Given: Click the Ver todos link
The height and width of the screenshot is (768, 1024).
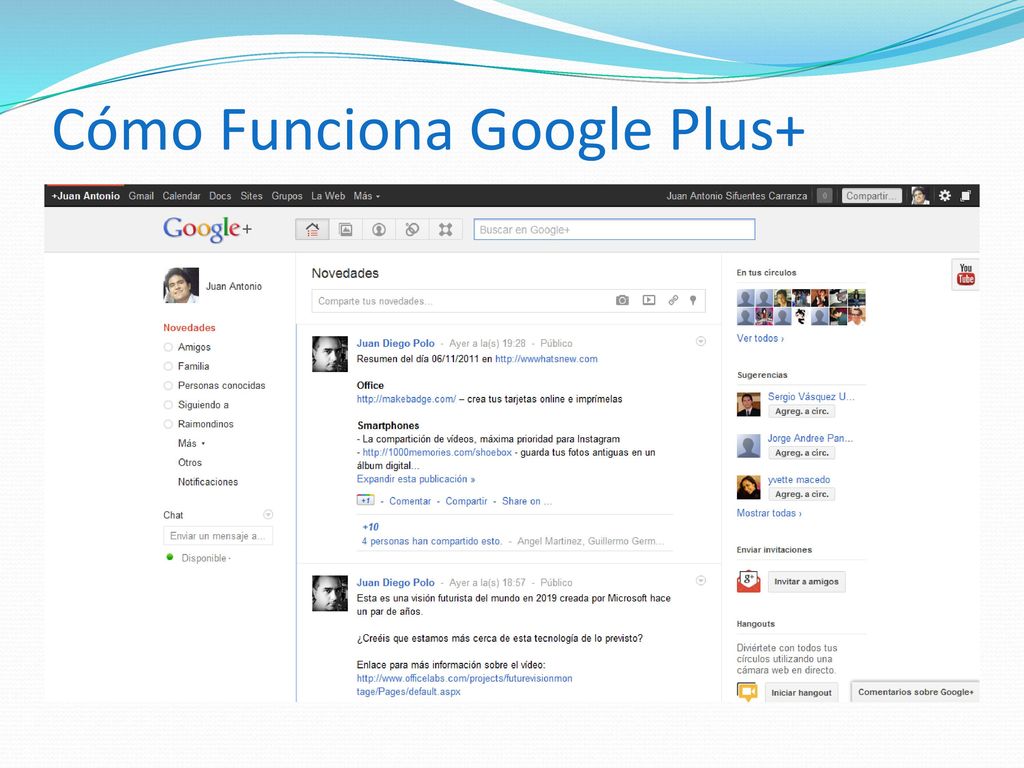Looking at the screenshot, I should [760, 338].
